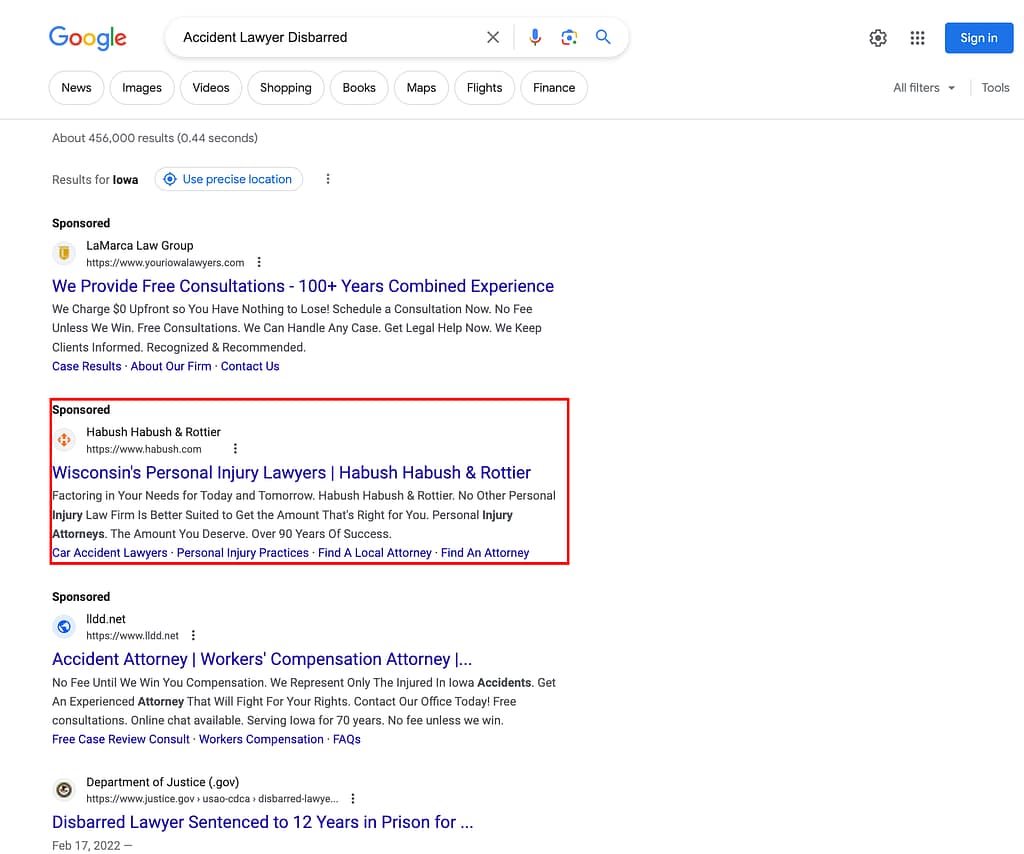Click the blue magnifier search icon

pos(603,37)
